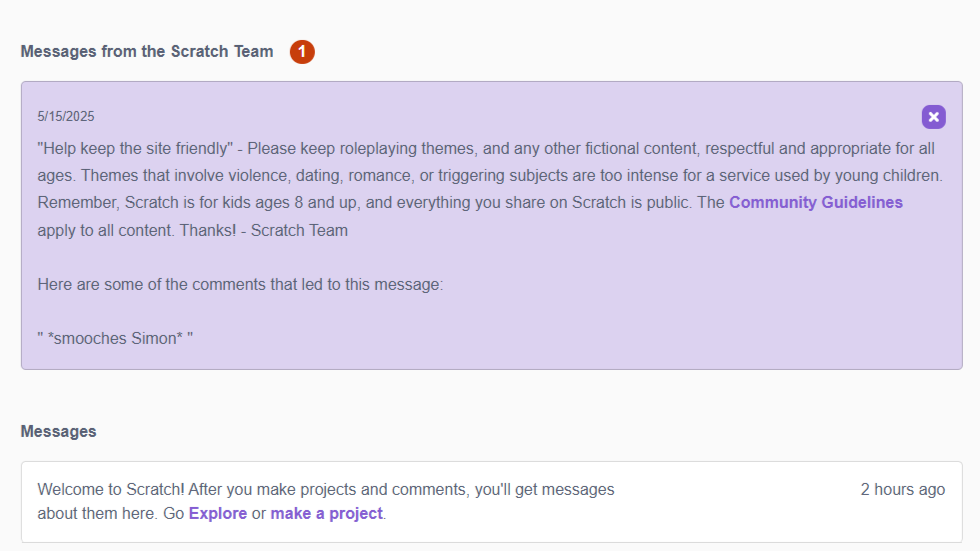Click the red unread count badge
Screen dimensions: 980x551
(x=302, y=52)
